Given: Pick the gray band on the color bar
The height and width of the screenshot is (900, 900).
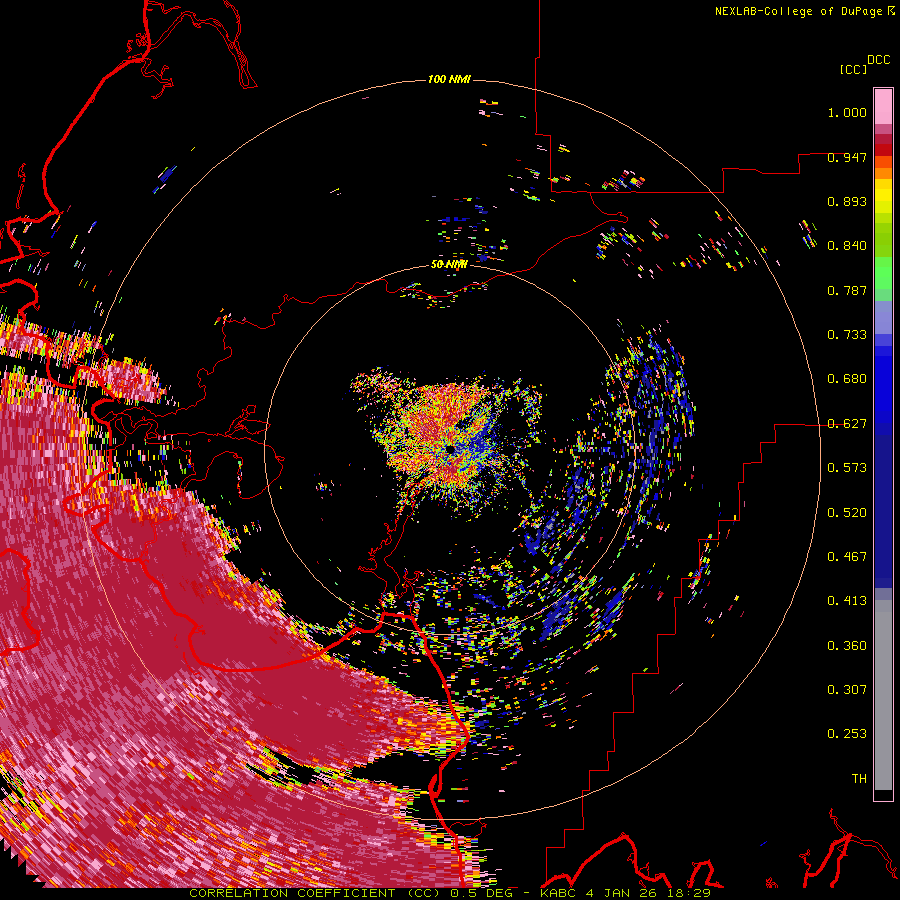Looking at the screenshot, I should click(x=883, y=695).
